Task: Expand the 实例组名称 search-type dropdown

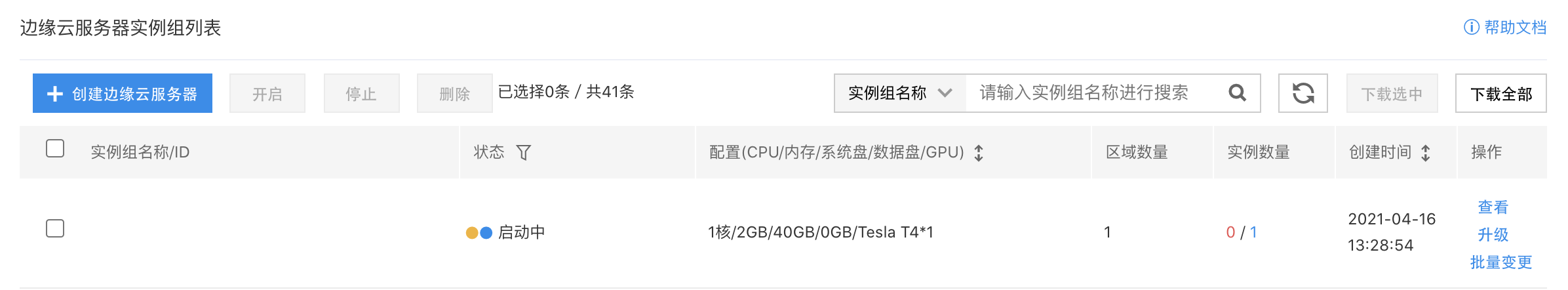Action: [x=900, y=93]
